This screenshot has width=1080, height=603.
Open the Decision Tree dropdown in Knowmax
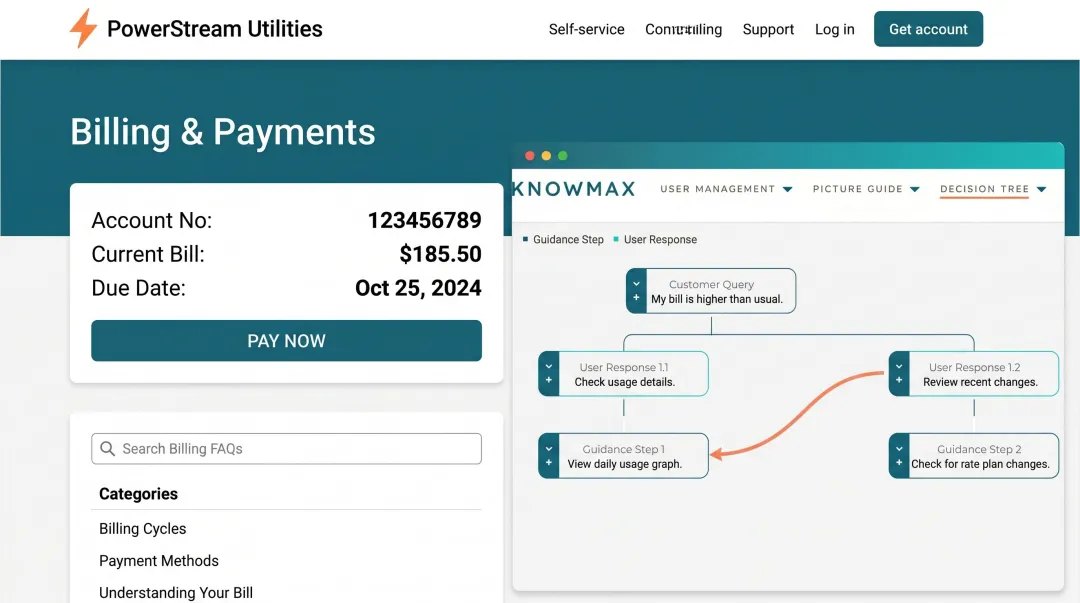(x=993, y=189)
